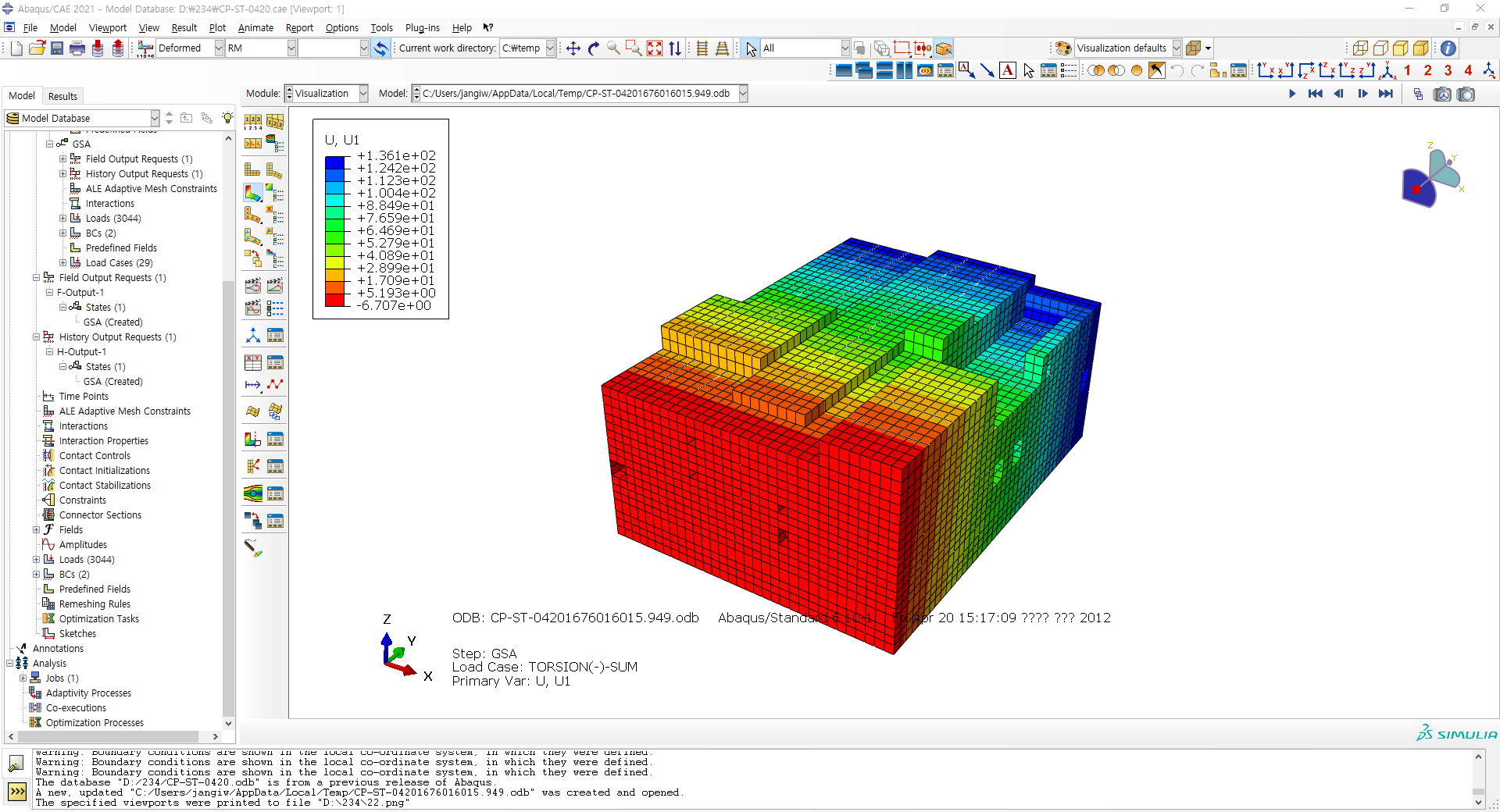Open the Viewport menu
This screenshot has height=812, width=1500.
pos(108,27)
